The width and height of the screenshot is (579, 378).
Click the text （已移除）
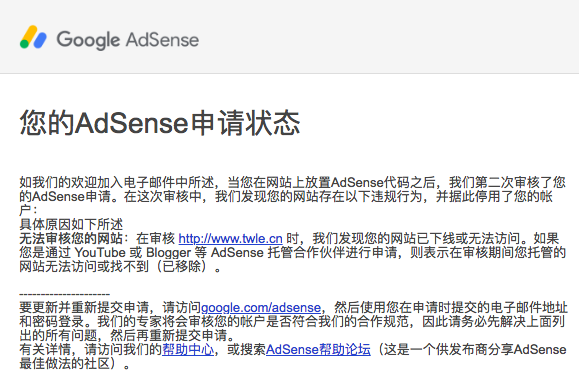tap(181, 267)
